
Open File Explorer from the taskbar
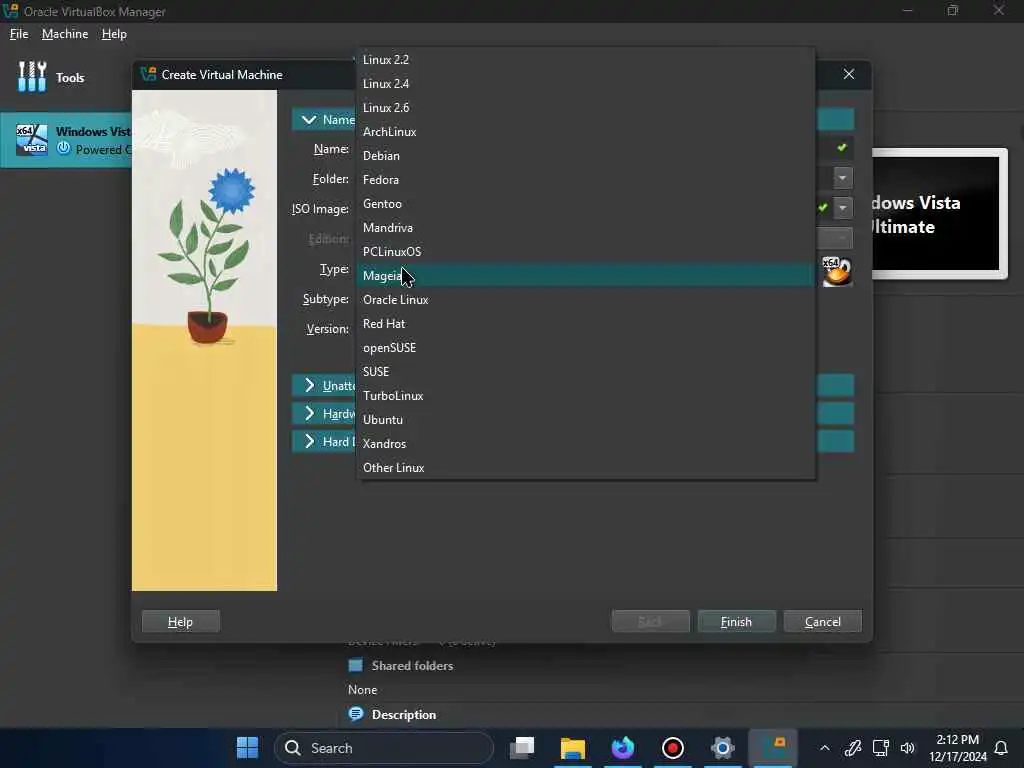[573, 748]
